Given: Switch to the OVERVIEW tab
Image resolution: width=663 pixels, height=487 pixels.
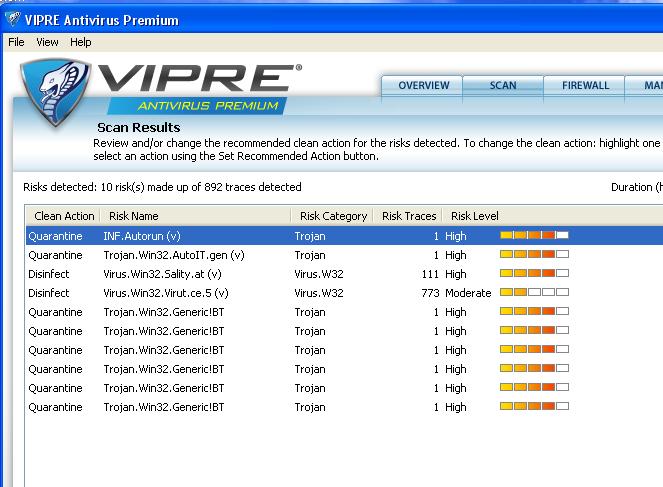Looking at the screenshot, I should [422, 85].
